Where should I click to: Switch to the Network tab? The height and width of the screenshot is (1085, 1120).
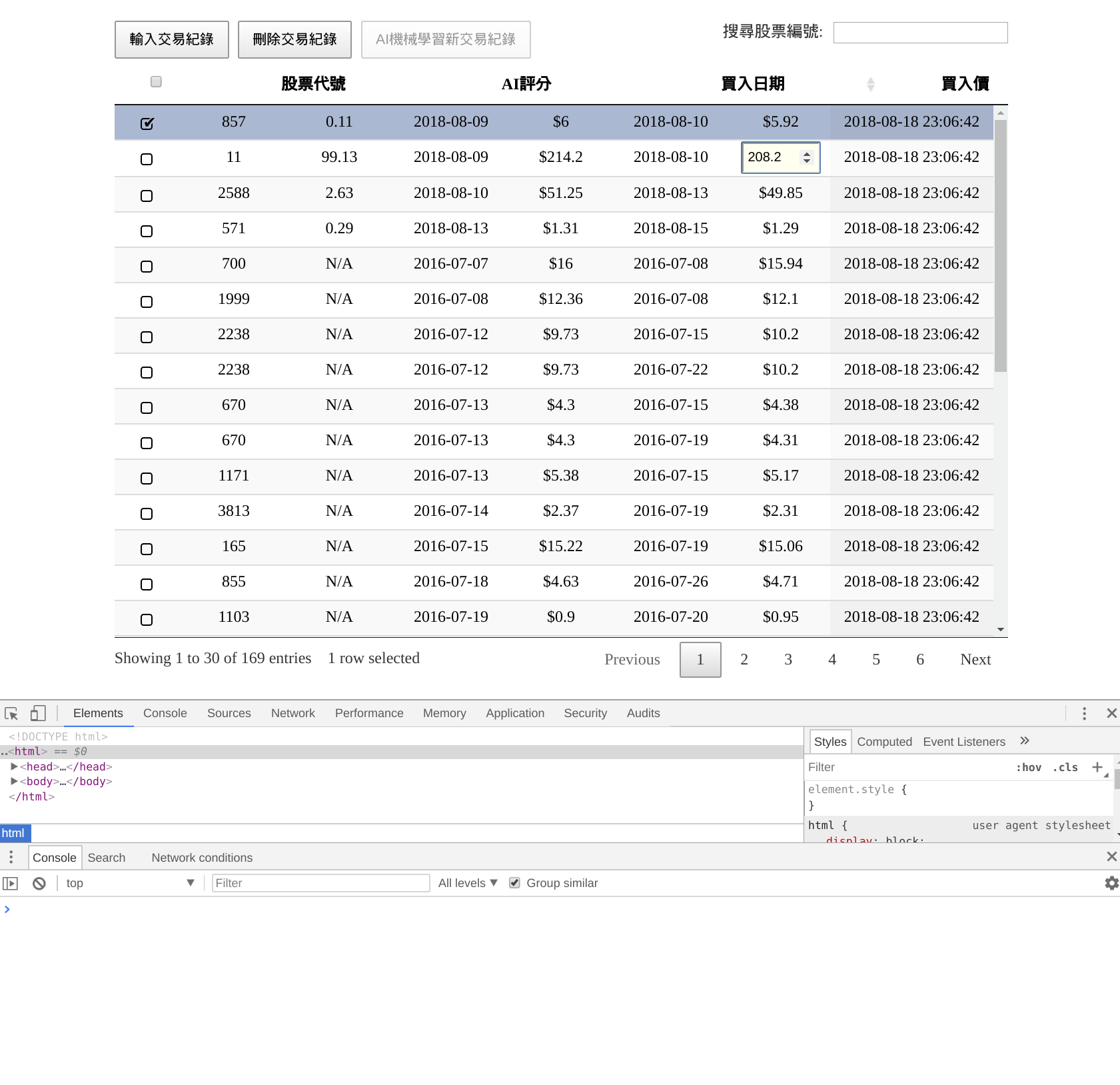292,713
